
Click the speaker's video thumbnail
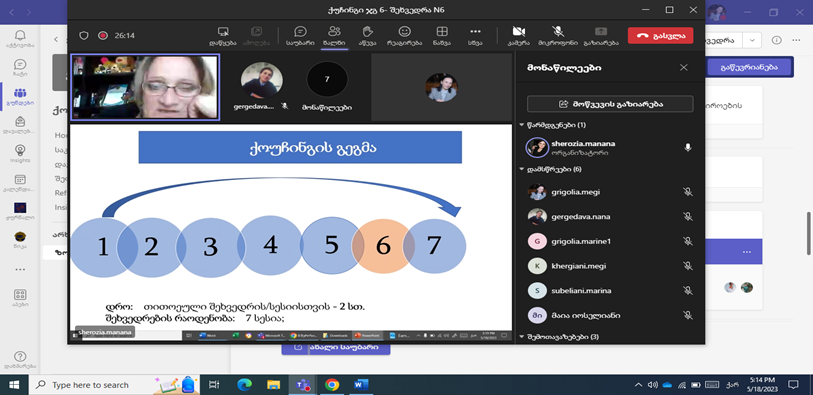145,87
